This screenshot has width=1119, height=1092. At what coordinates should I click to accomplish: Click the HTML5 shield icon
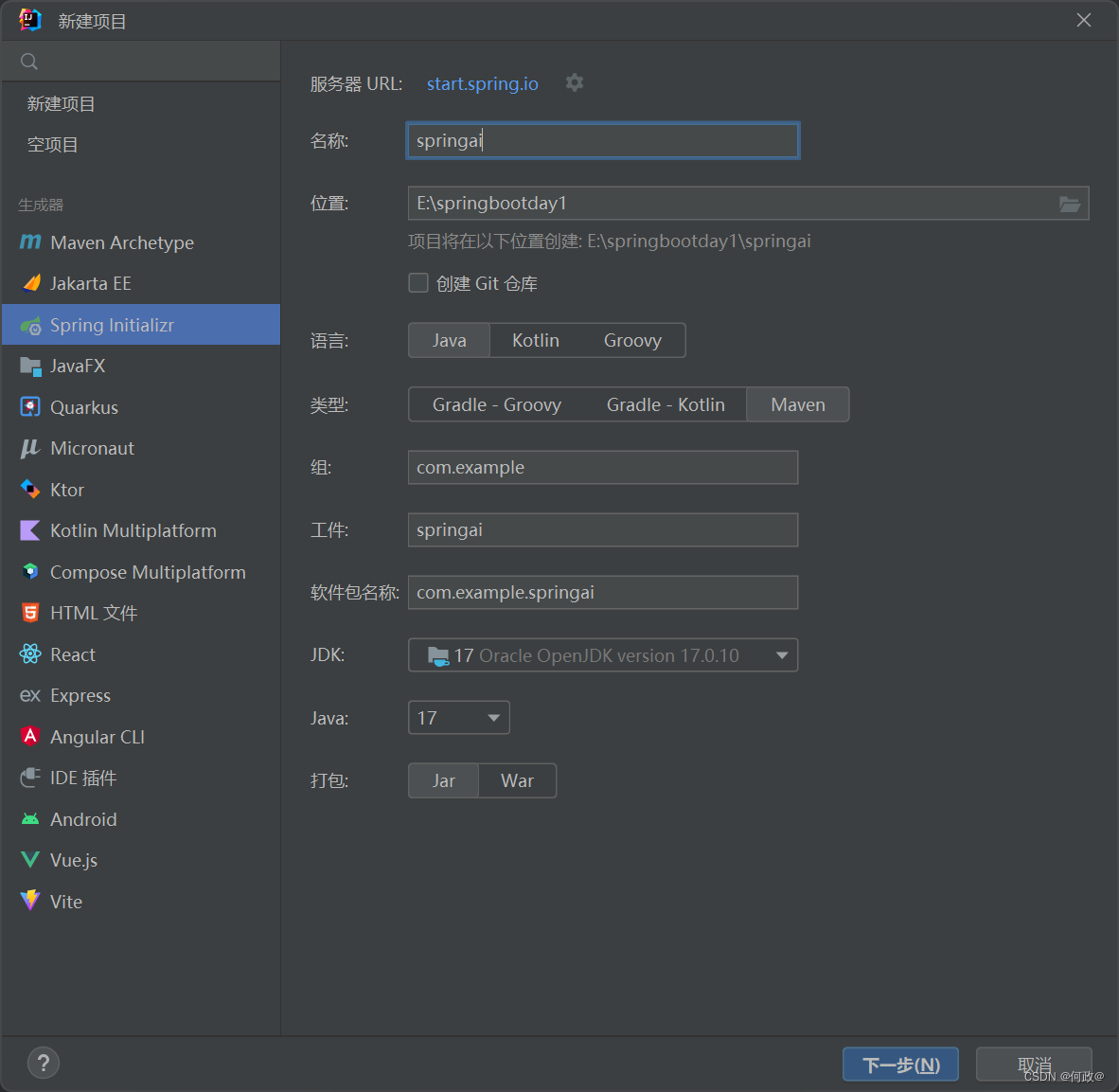click(30, 613)
